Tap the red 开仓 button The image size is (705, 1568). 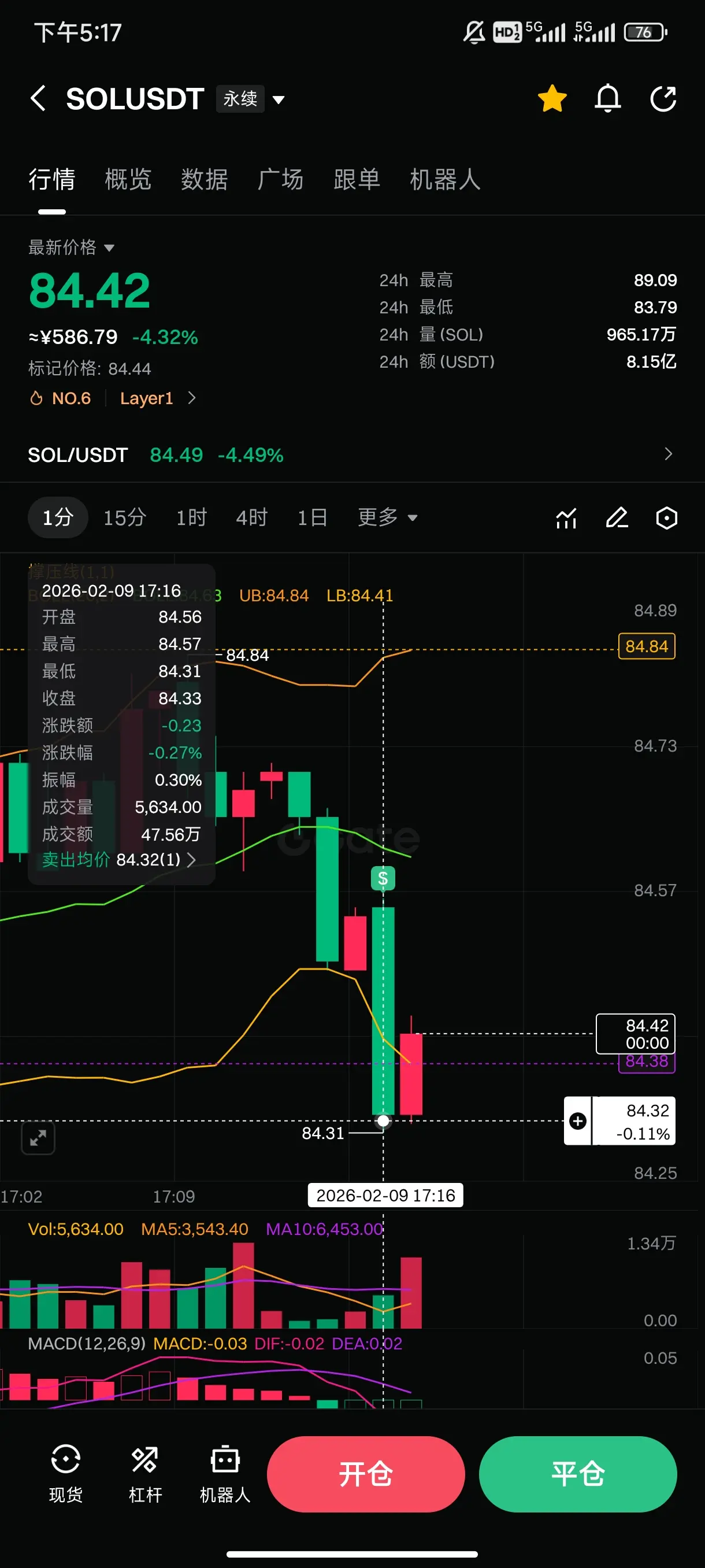366,1474
